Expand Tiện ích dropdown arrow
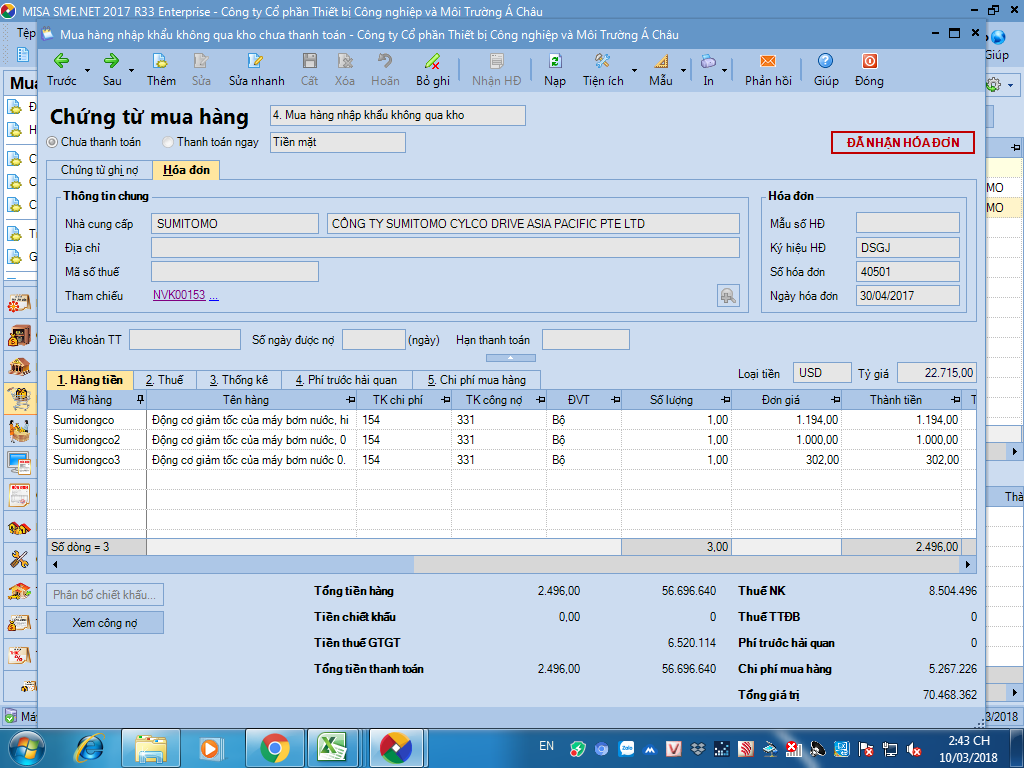 tap(634, 71)
